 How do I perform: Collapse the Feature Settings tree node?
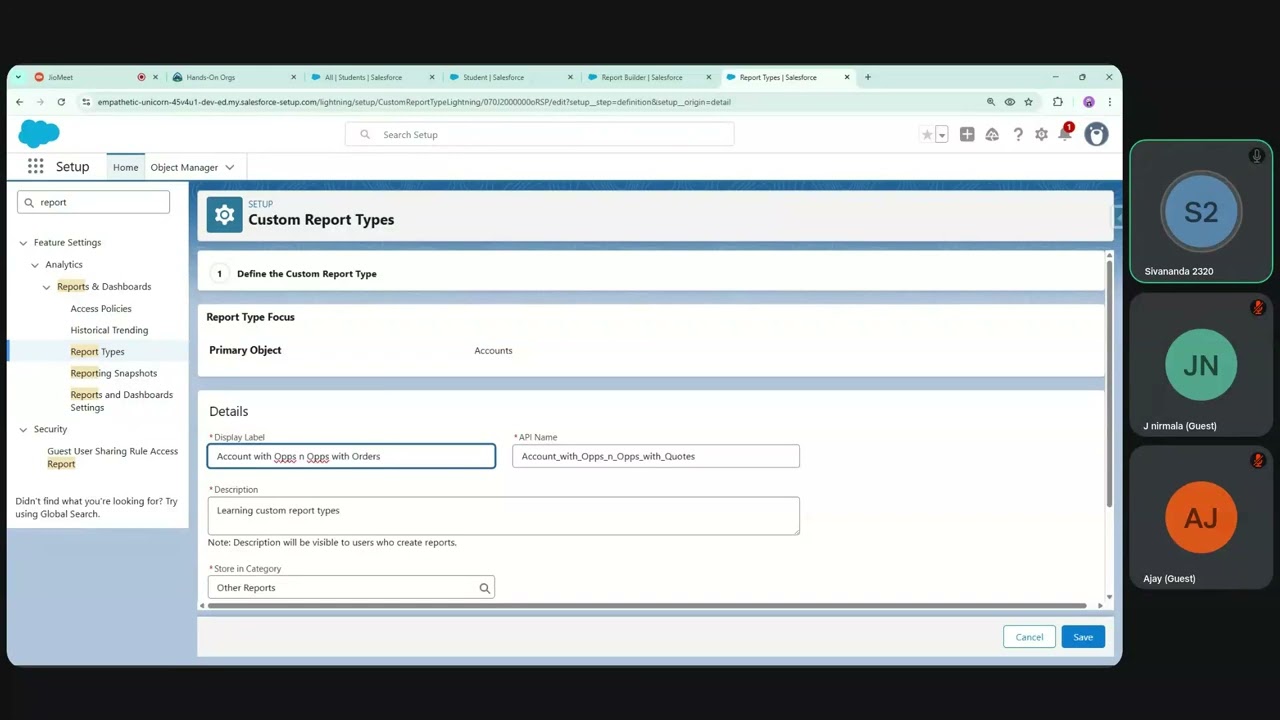tap(24, 243)
